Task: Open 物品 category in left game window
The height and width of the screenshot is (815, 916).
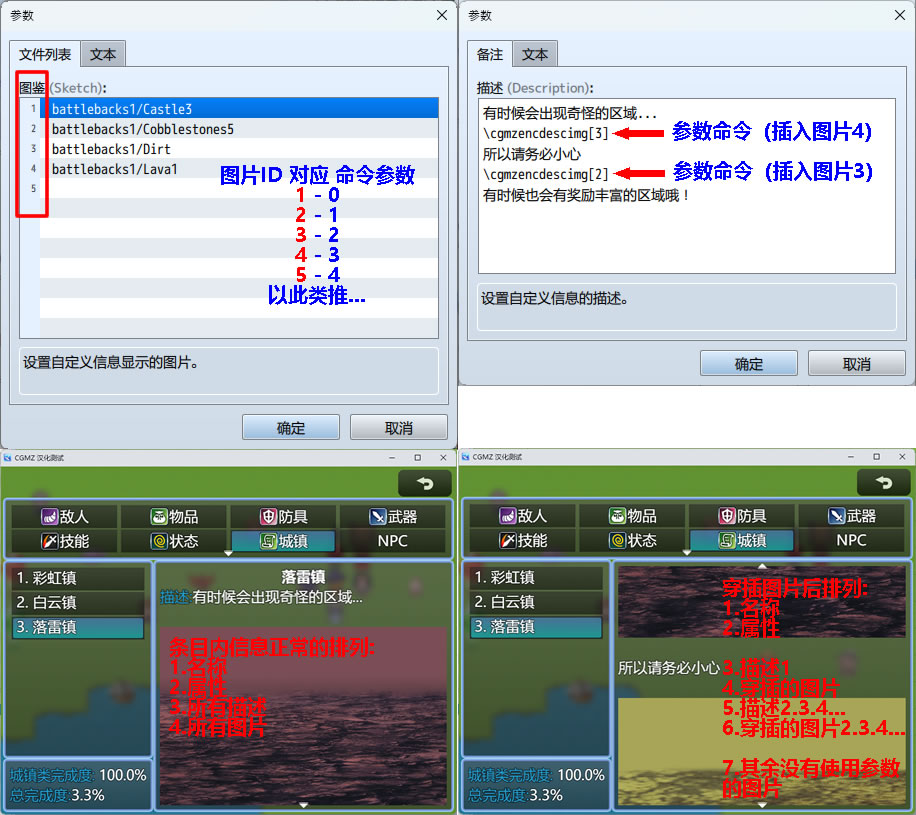Action: 174,516
